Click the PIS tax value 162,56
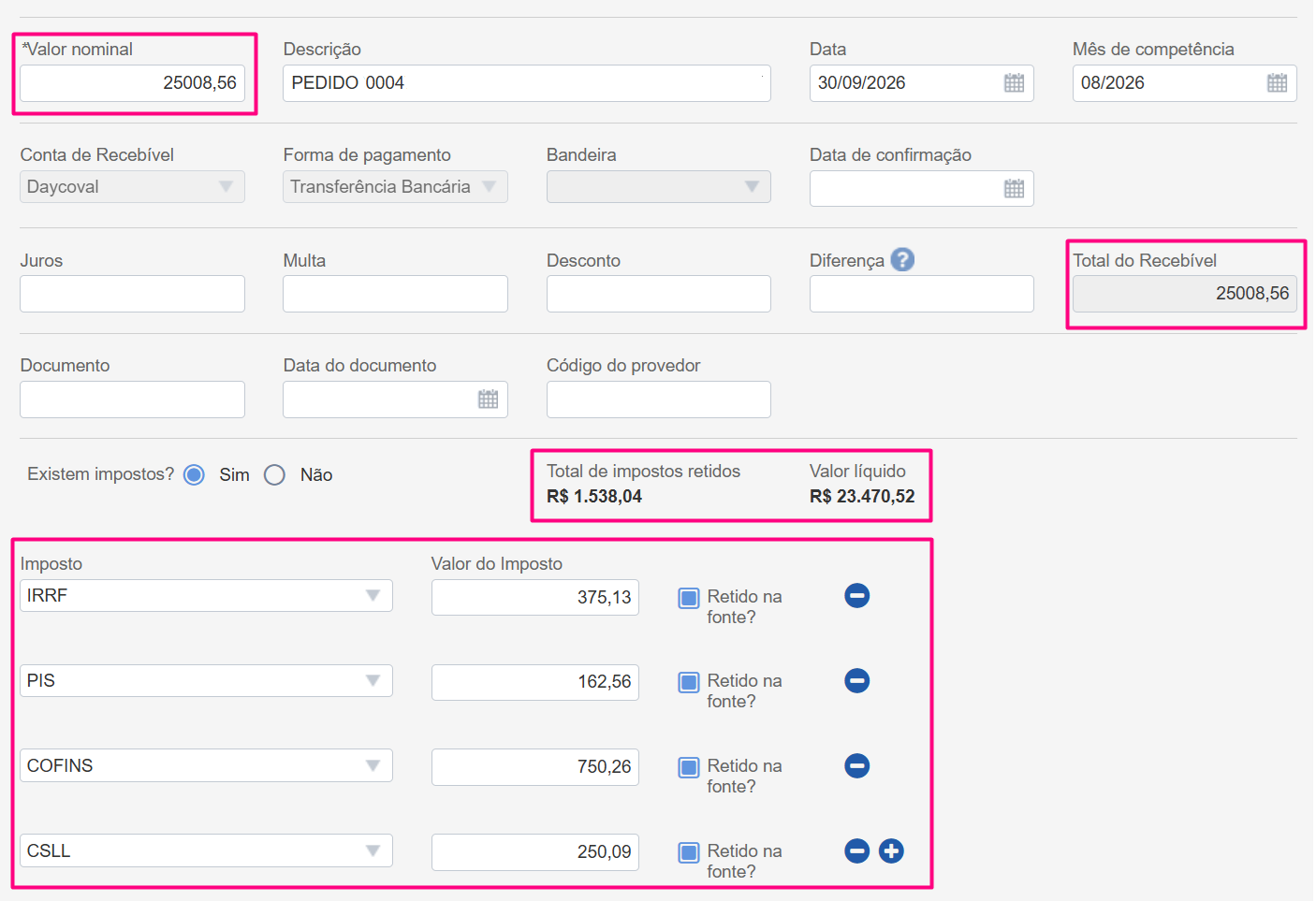This screenshot has height=901, width=1316. pos(535,682)
